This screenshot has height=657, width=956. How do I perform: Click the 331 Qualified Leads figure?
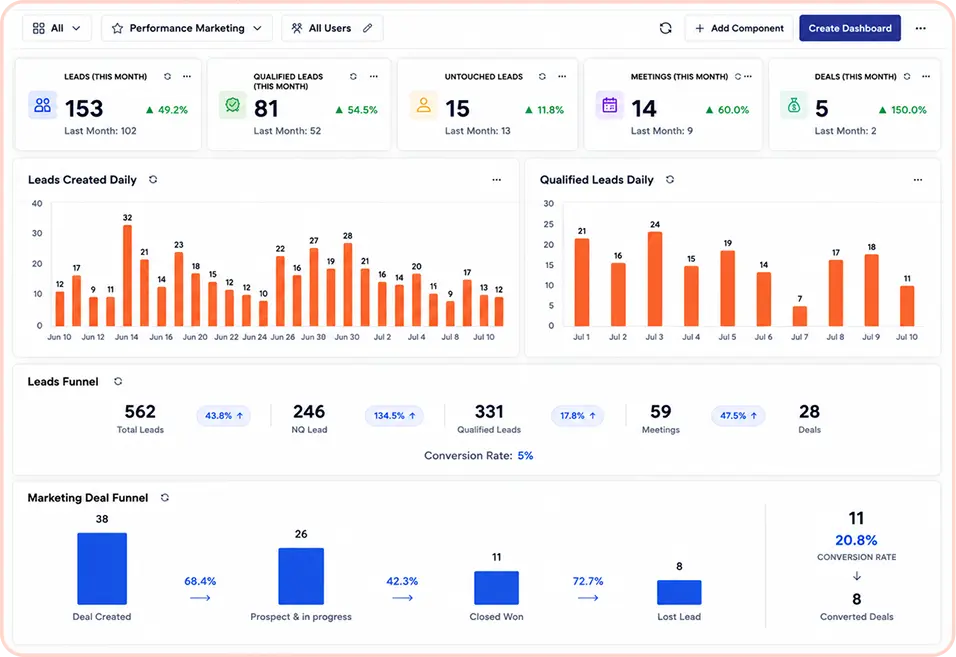coord(489,412)
